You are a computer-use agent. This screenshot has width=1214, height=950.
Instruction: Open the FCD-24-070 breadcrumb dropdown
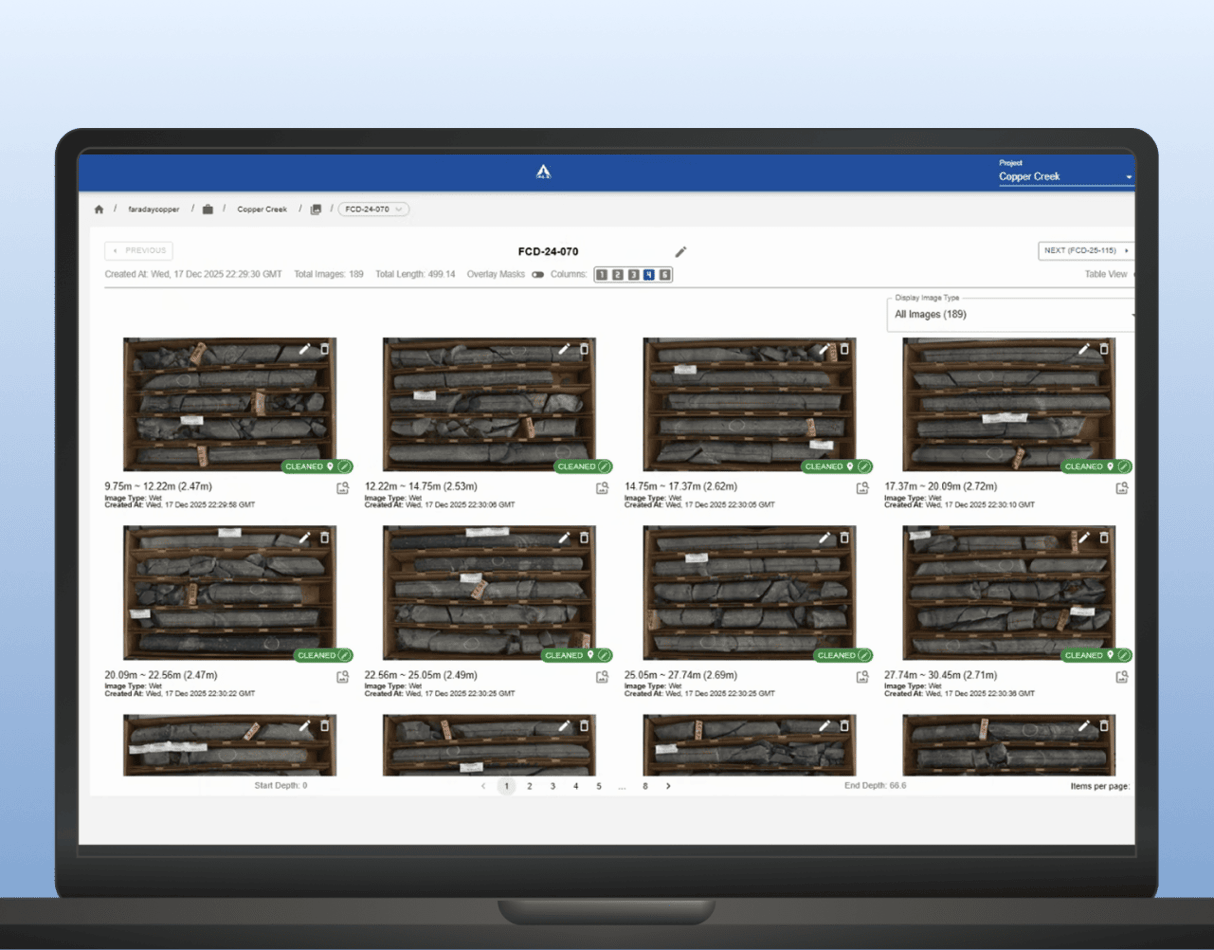coord(374,210)
